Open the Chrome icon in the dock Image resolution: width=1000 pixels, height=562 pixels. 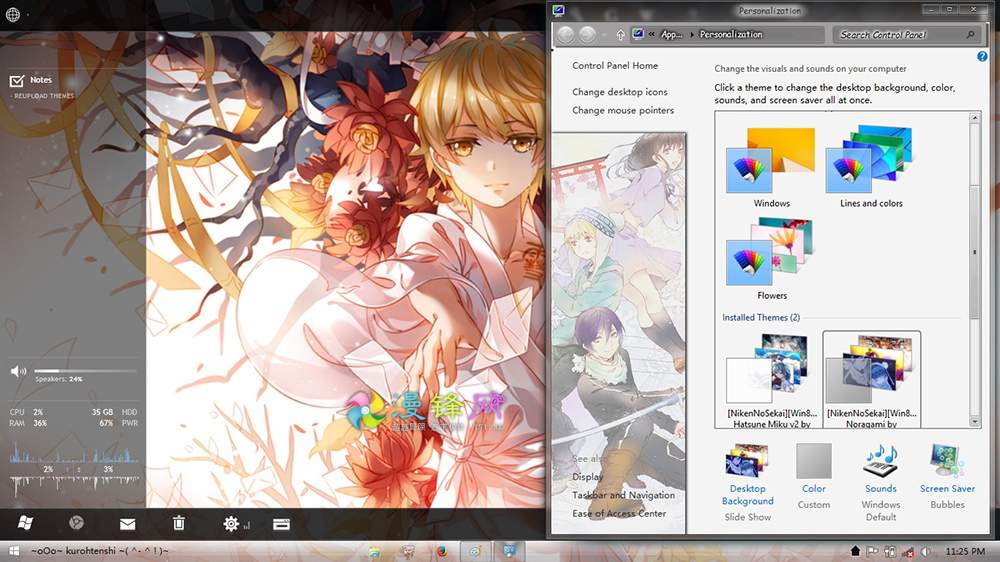tap(76, 523)
